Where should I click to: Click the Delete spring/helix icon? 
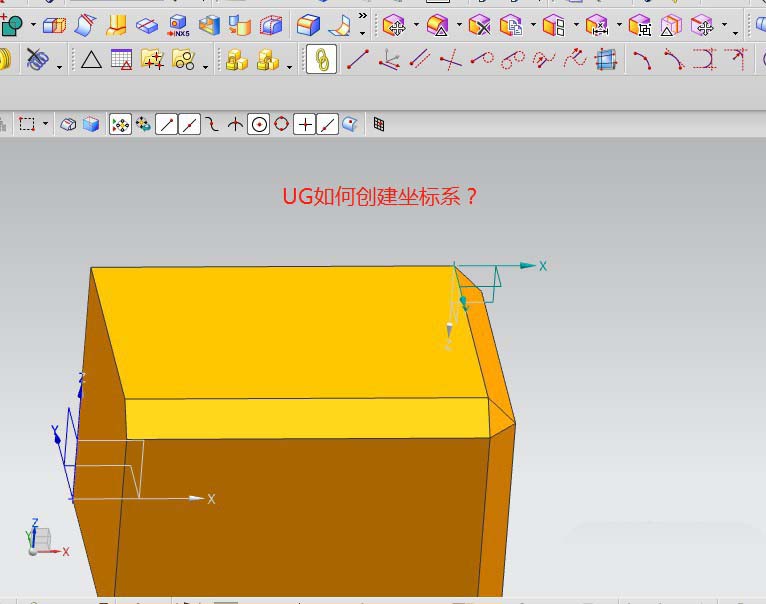(x=37, y=59)
